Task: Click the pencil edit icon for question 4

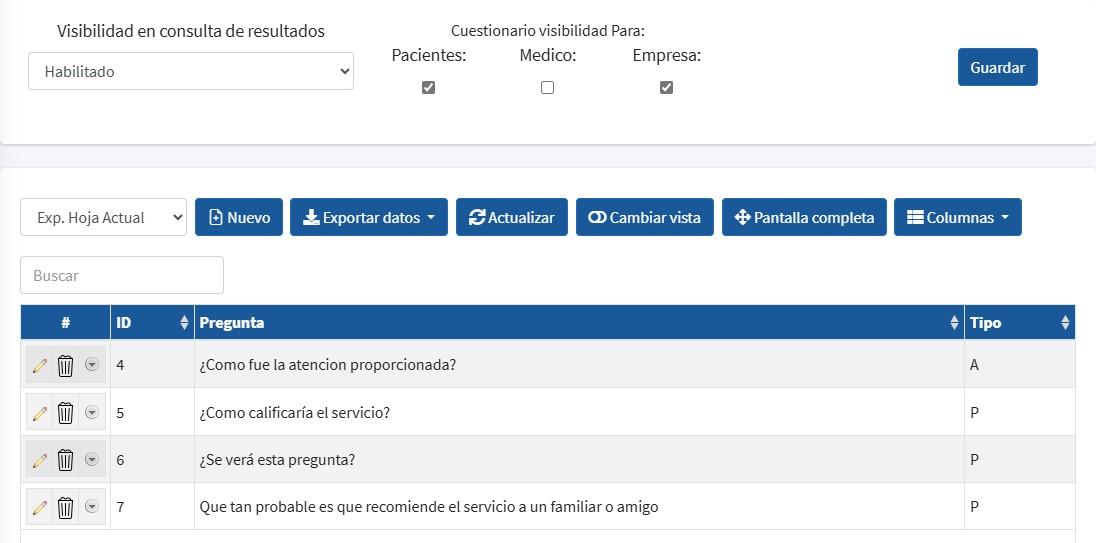Action: (40, 365)
